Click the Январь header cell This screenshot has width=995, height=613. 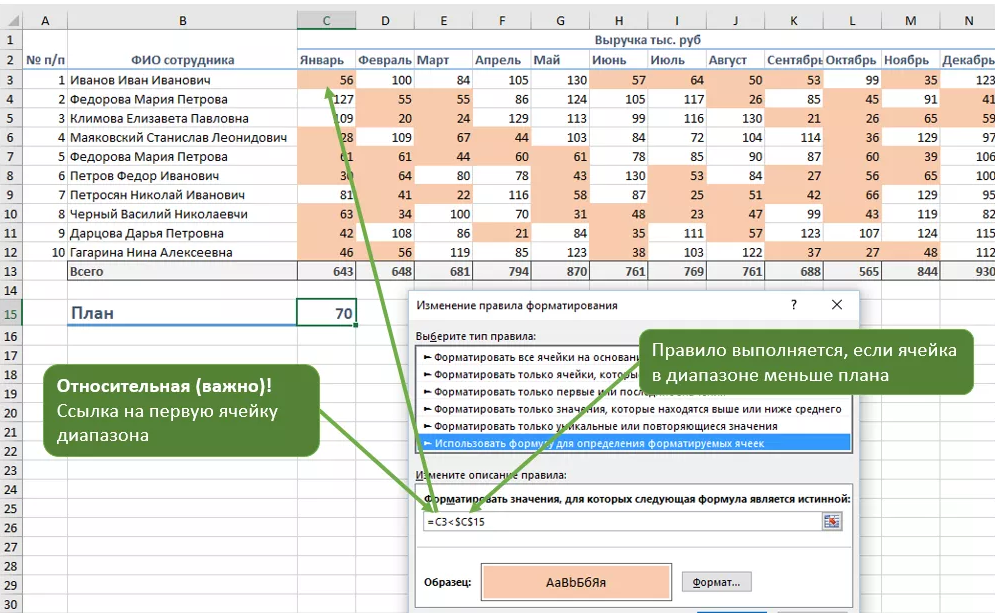pyautogui.click(x=326, y=60)
